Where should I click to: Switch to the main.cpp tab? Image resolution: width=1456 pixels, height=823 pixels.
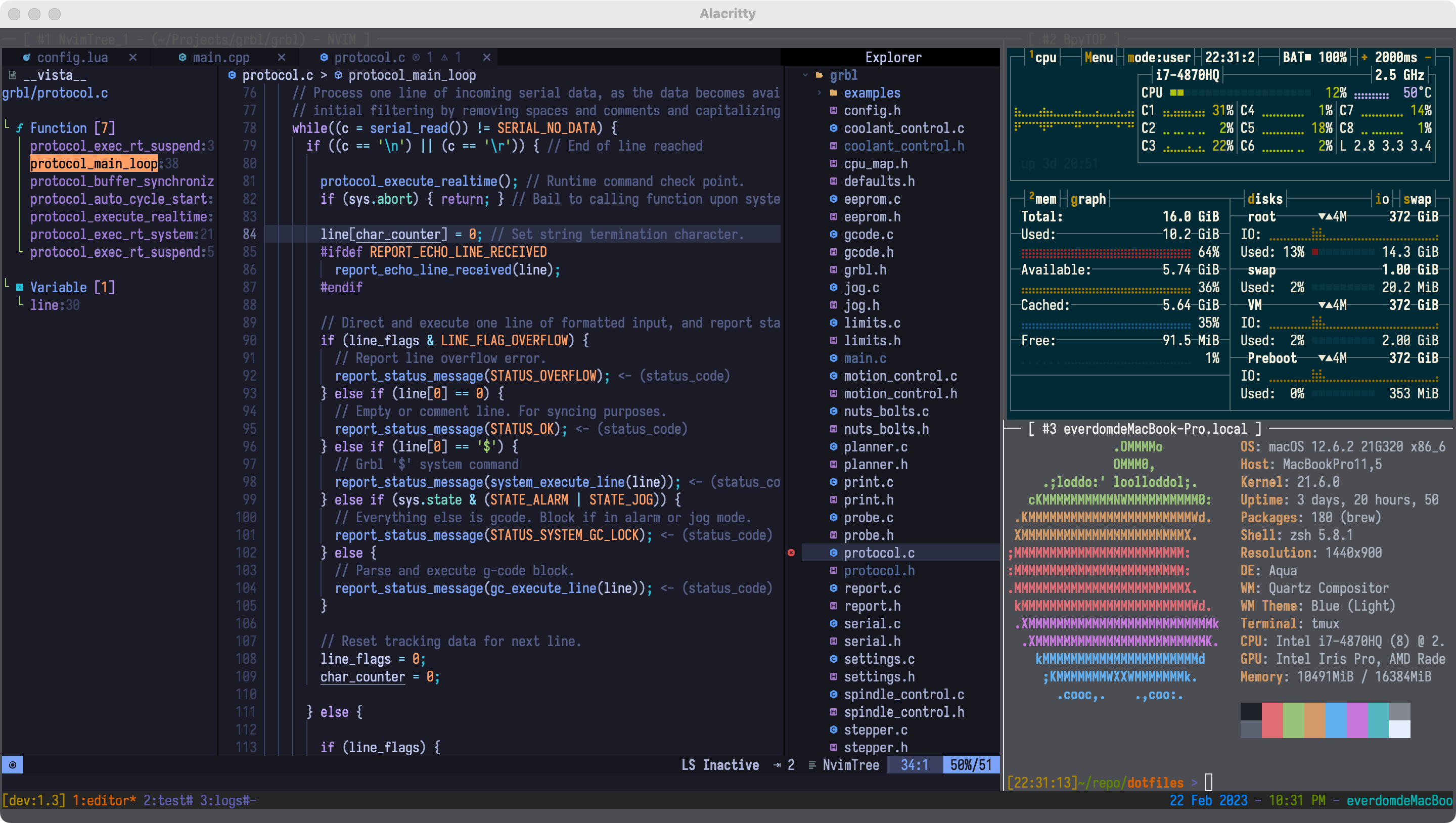point(220,58)
